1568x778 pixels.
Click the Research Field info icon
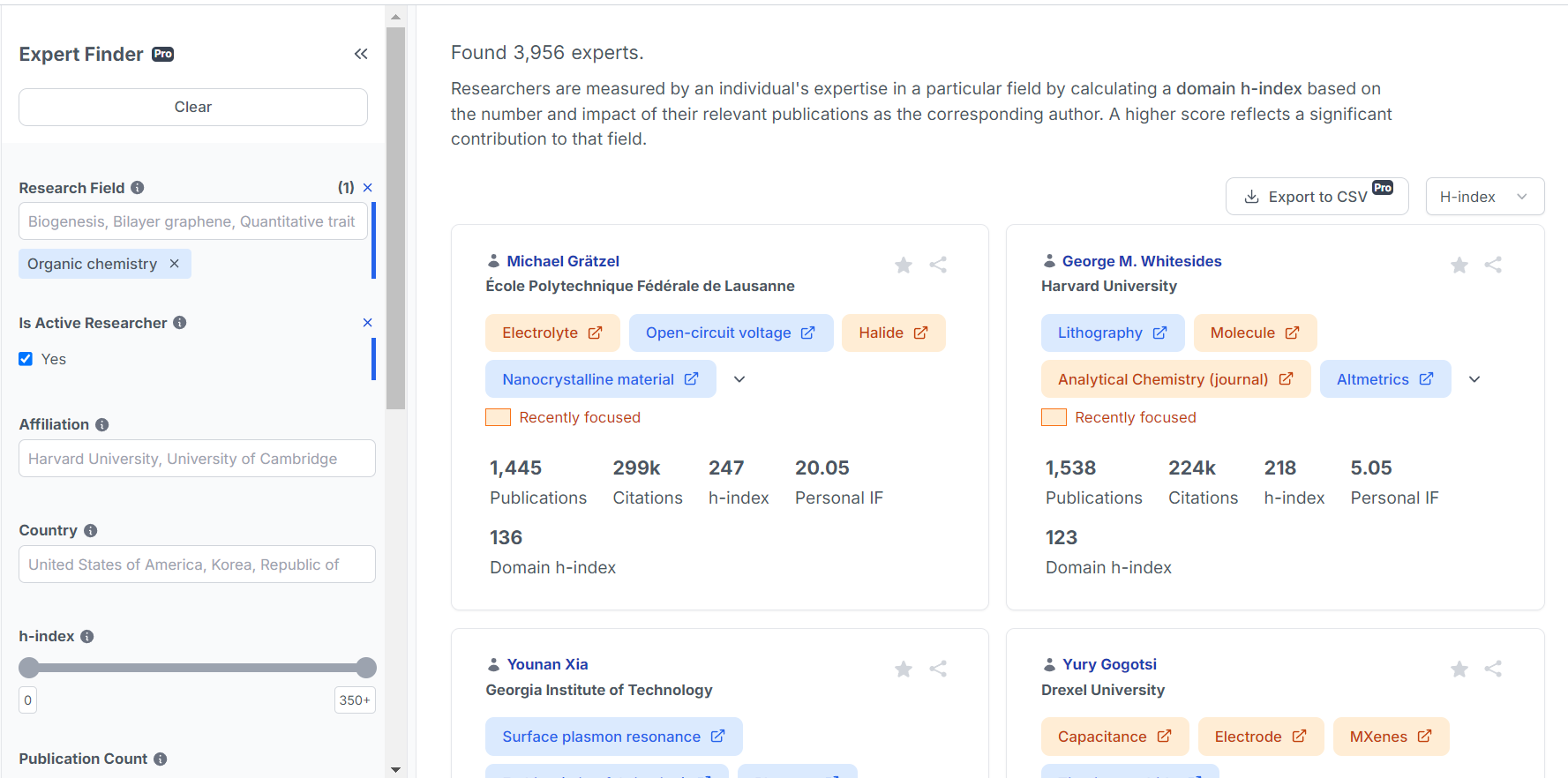point(138,188)
